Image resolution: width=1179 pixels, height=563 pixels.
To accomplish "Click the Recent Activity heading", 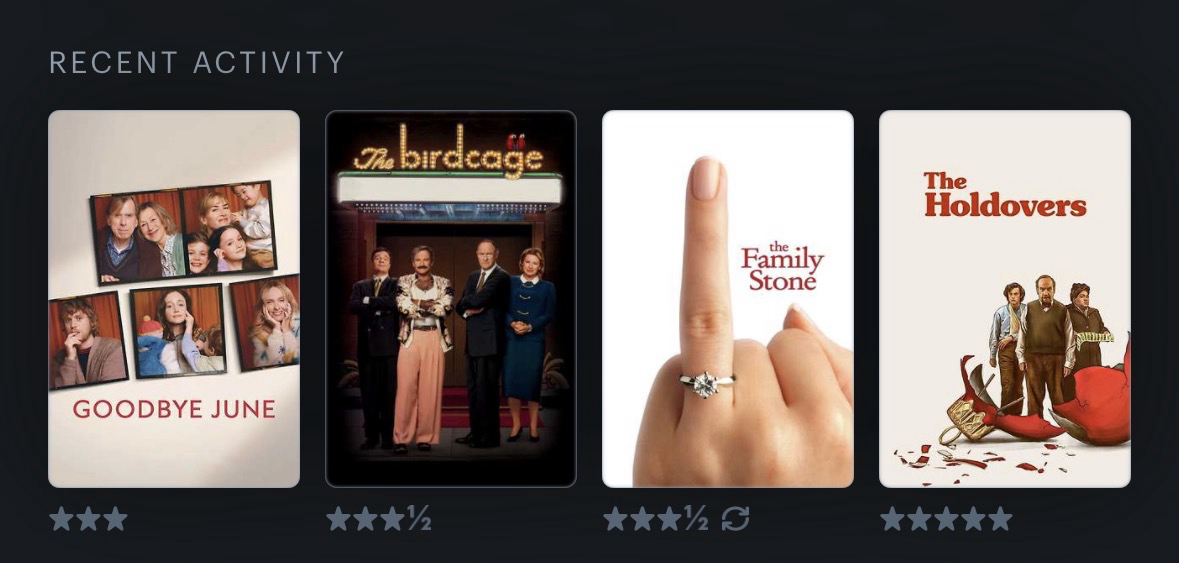I will pos(197,62).
